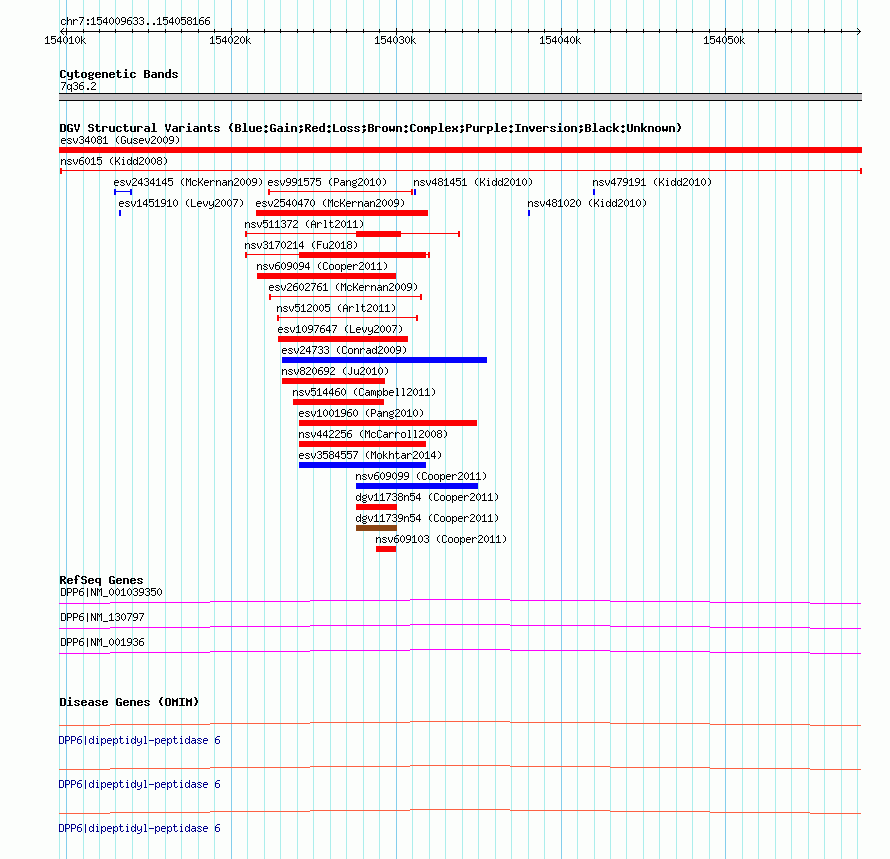Select the DPP6|NM_001039350 transcript label
The width and height of the screenshot is (890, 859).
111,592
